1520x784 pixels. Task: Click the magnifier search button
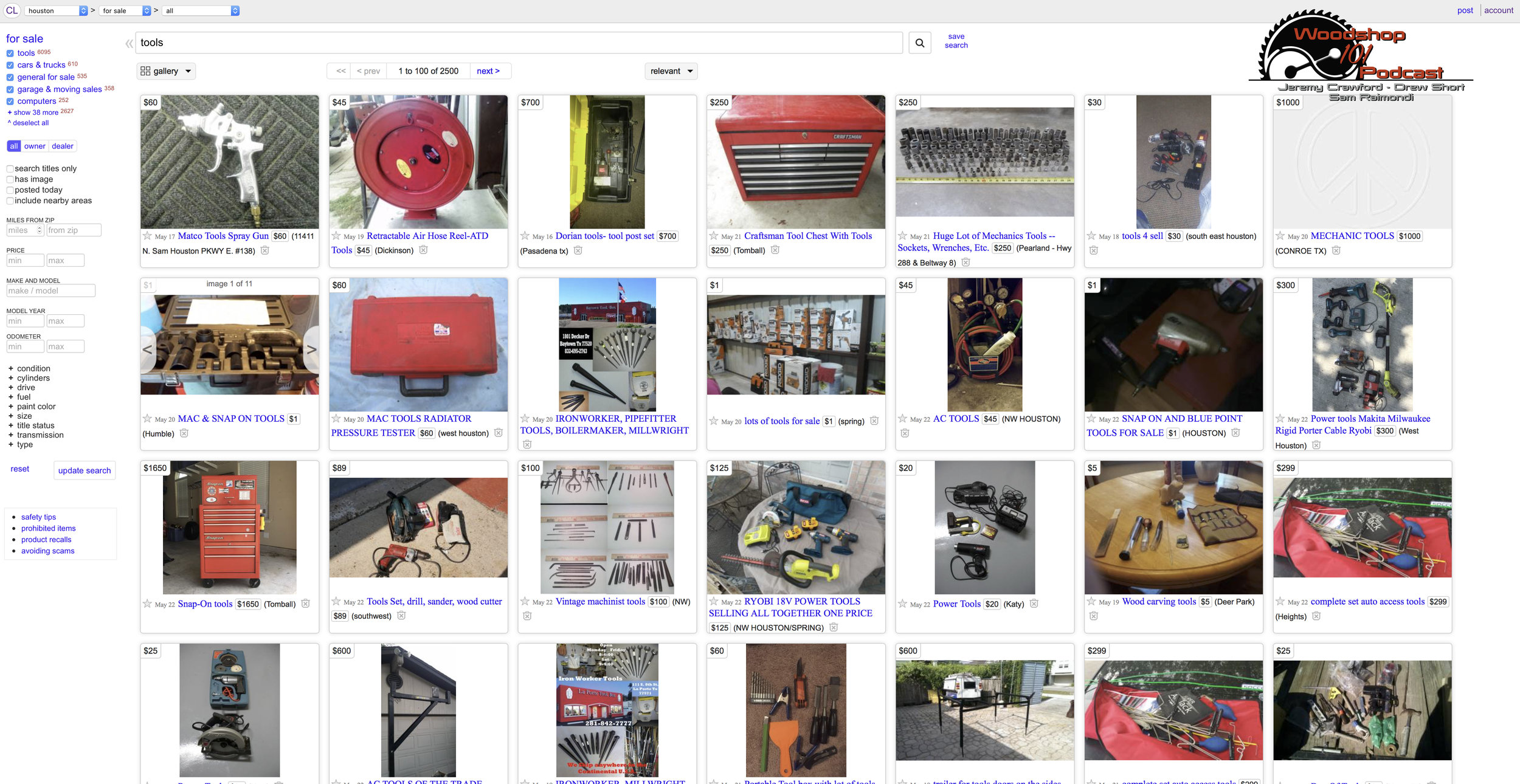(919, 43)
